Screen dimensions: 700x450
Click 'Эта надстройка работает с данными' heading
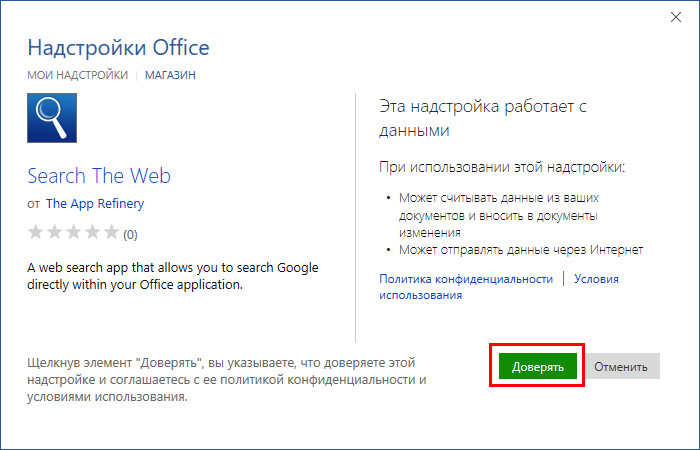[x=483, y=118]
